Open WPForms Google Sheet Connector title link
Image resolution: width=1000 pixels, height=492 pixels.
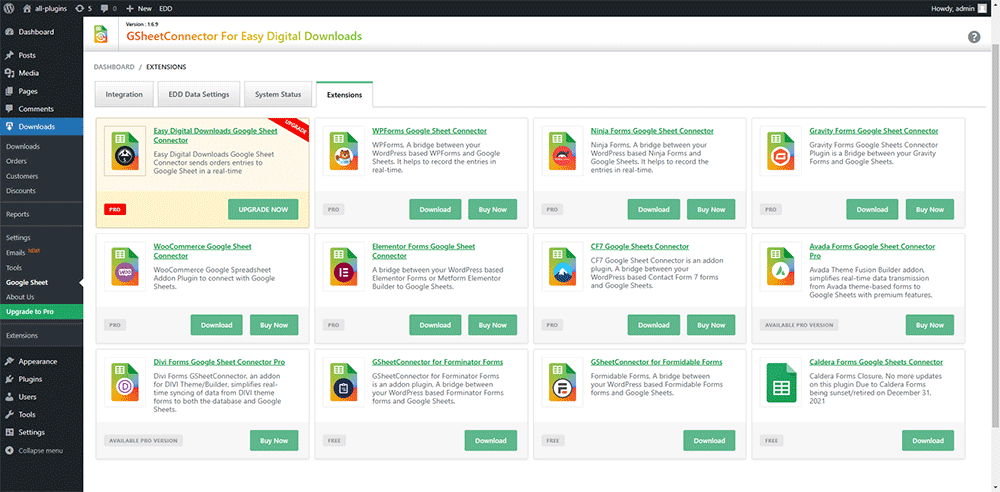coord(429,131)
